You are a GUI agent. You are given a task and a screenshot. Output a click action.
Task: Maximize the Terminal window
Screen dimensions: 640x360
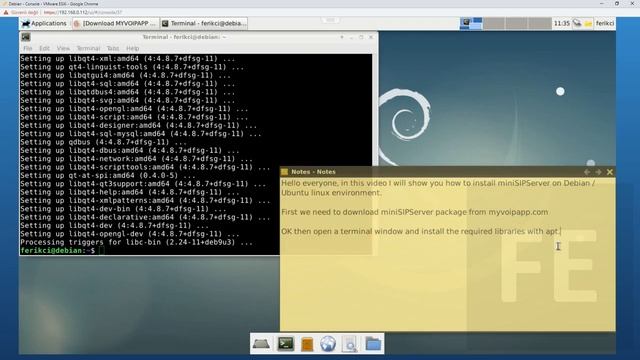pyautogui.click(x=361, y=37)
